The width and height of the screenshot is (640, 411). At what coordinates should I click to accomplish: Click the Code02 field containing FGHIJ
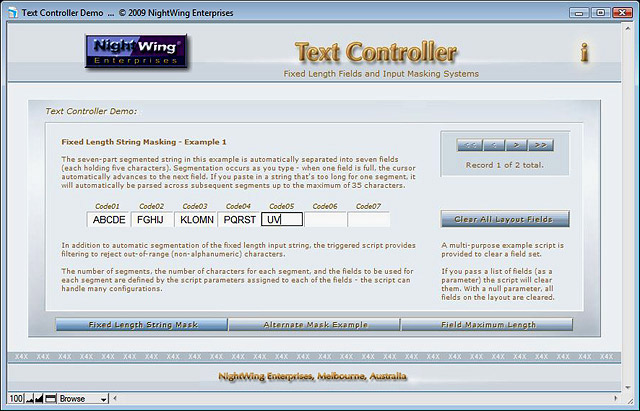coord(152,220)
